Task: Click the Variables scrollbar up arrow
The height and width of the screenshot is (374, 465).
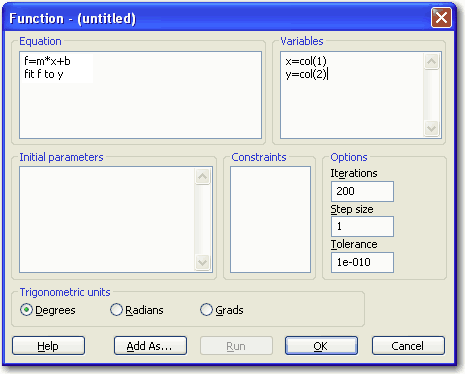Action: [x=432, y=61]
